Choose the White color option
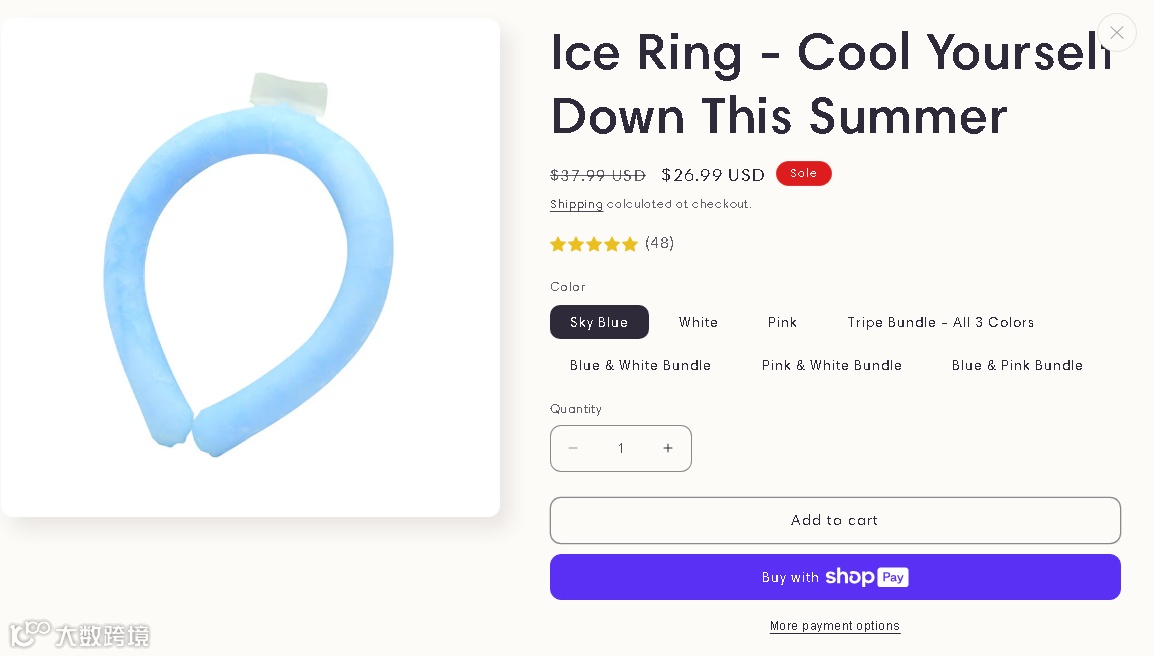Image resolution: width=1154 pixels, height=656 pixels. (698, 322)
